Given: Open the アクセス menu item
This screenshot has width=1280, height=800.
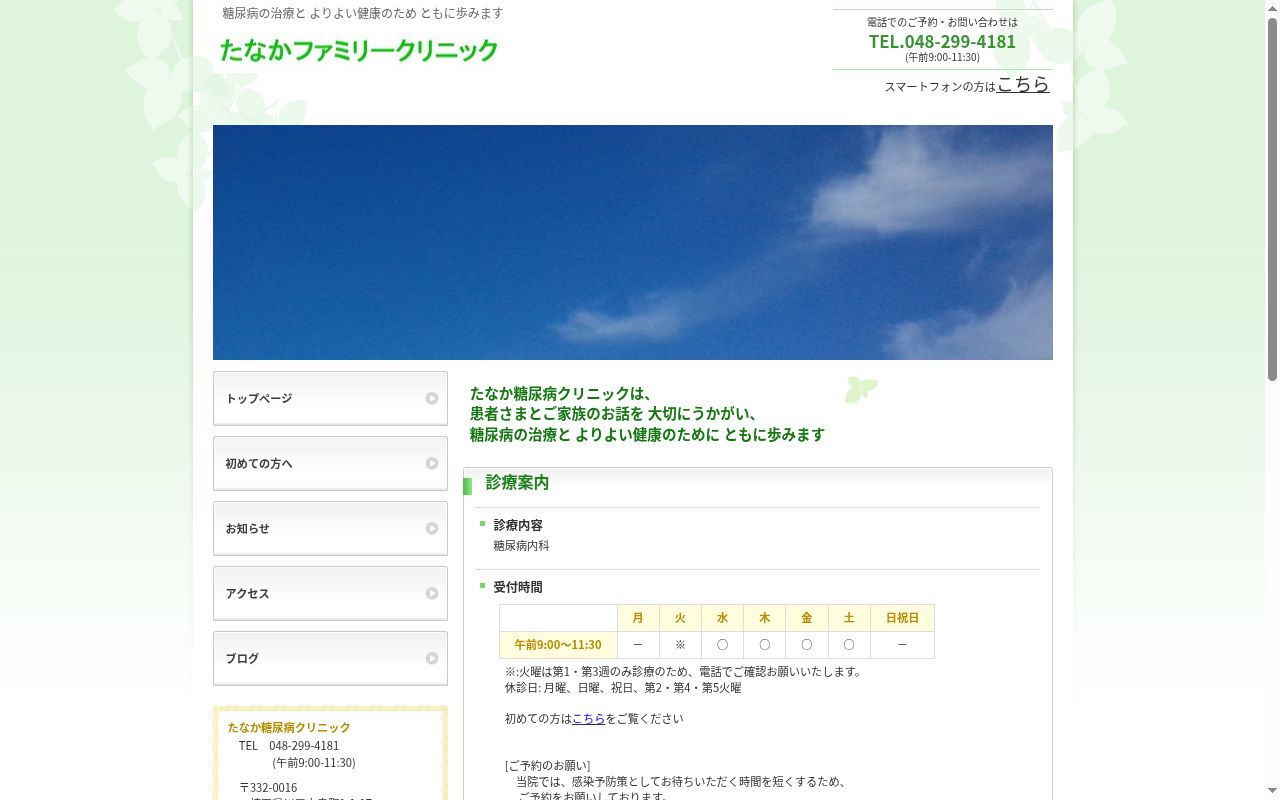Looking at the screenshot, I should 330,593.
